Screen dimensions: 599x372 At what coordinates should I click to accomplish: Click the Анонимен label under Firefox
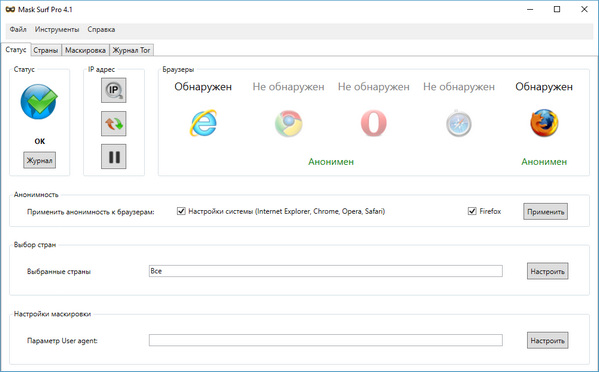coord(544,162)
